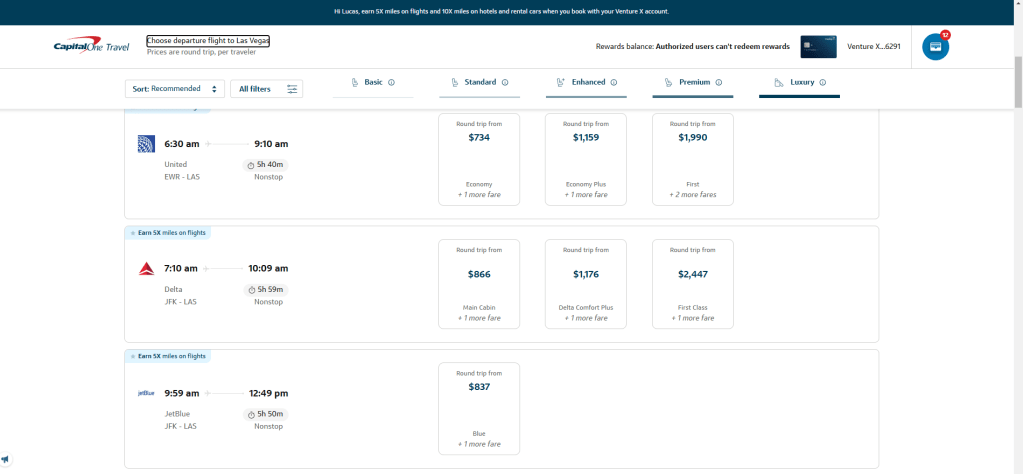
Task: Select Delta First Class fare at $2,447
Action: pyautogui.click(x=692, y=283)
